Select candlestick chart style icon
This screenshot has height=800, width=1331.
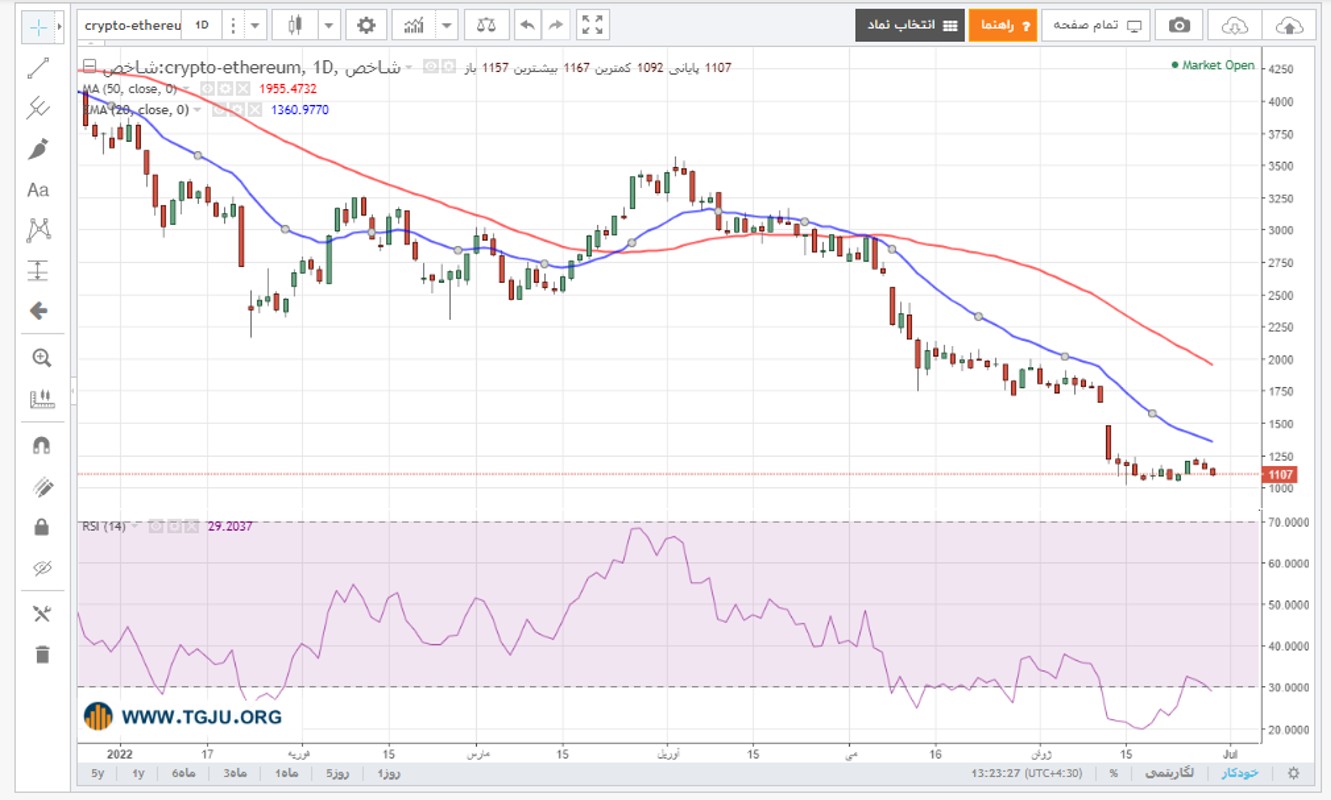[x=297, y=25]
